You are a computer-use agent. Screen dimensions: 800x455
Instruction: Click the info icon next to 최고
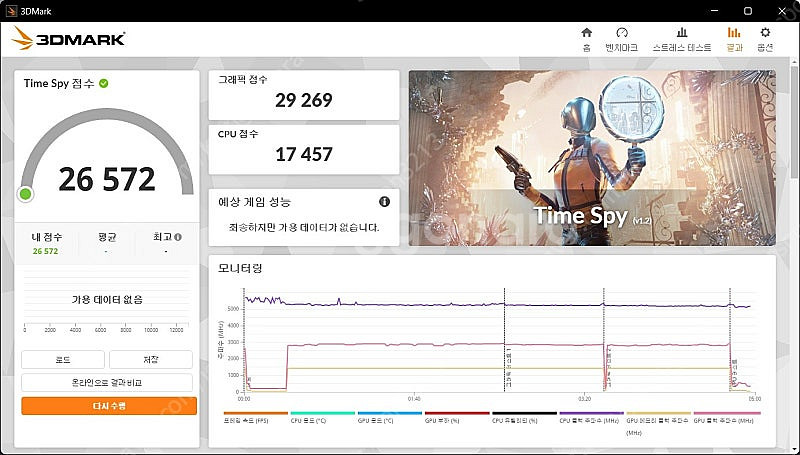pos(178,237)
